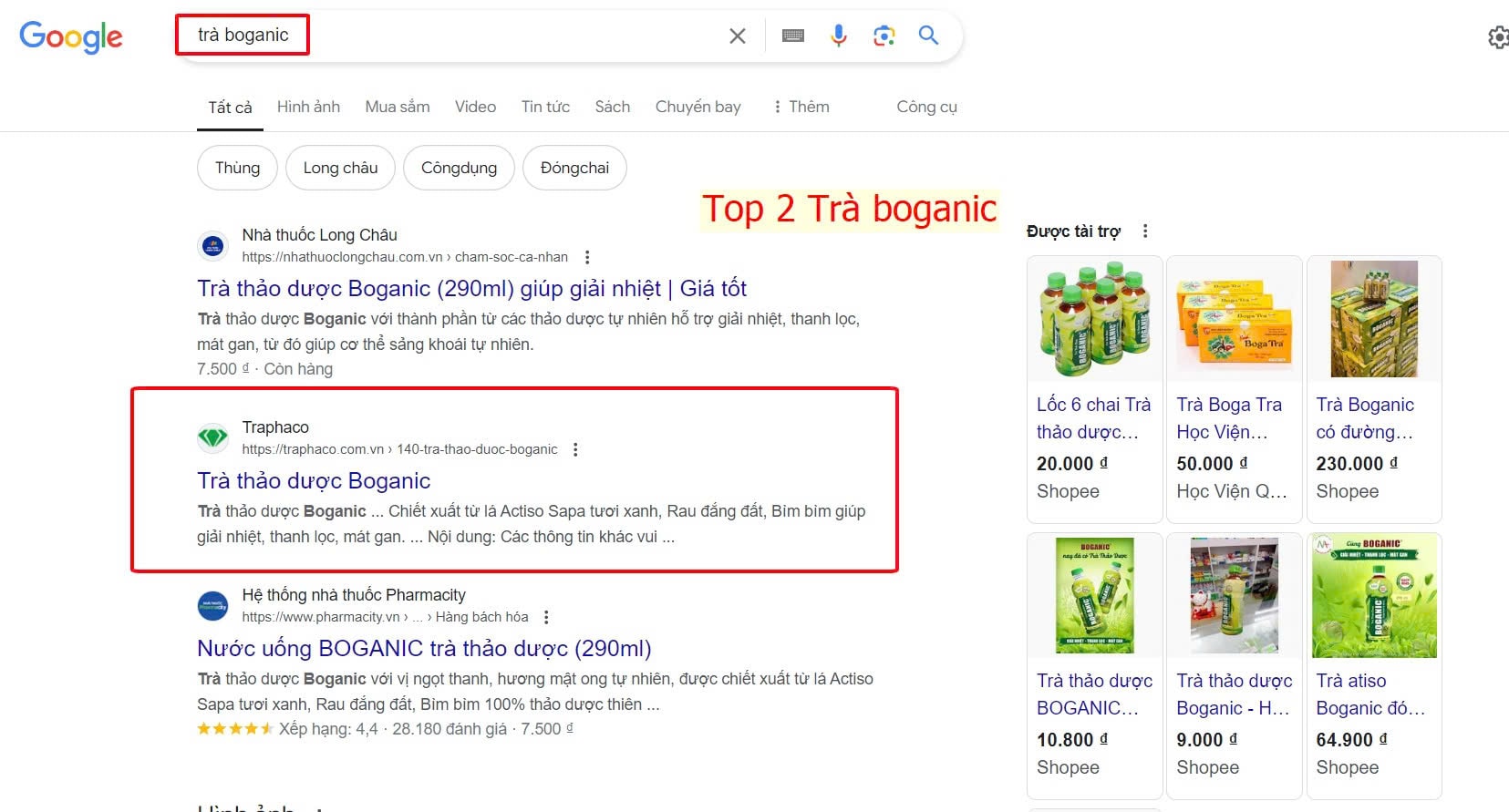The width and height of the screenshot is (1509, 812).
Task: Open Nước uống BOGANIC trà thảo dược link
Action: tap(424, 649)
